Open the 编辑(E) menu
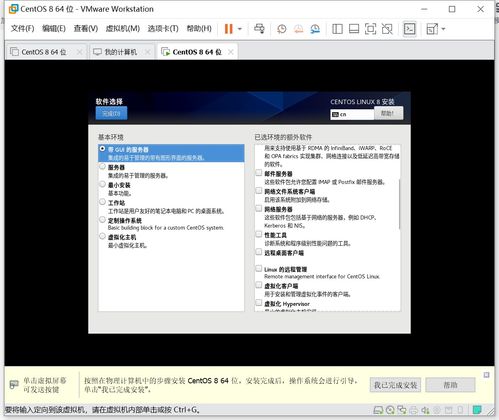The height and width of the screenshot is (420, 499). coord(54,29)
